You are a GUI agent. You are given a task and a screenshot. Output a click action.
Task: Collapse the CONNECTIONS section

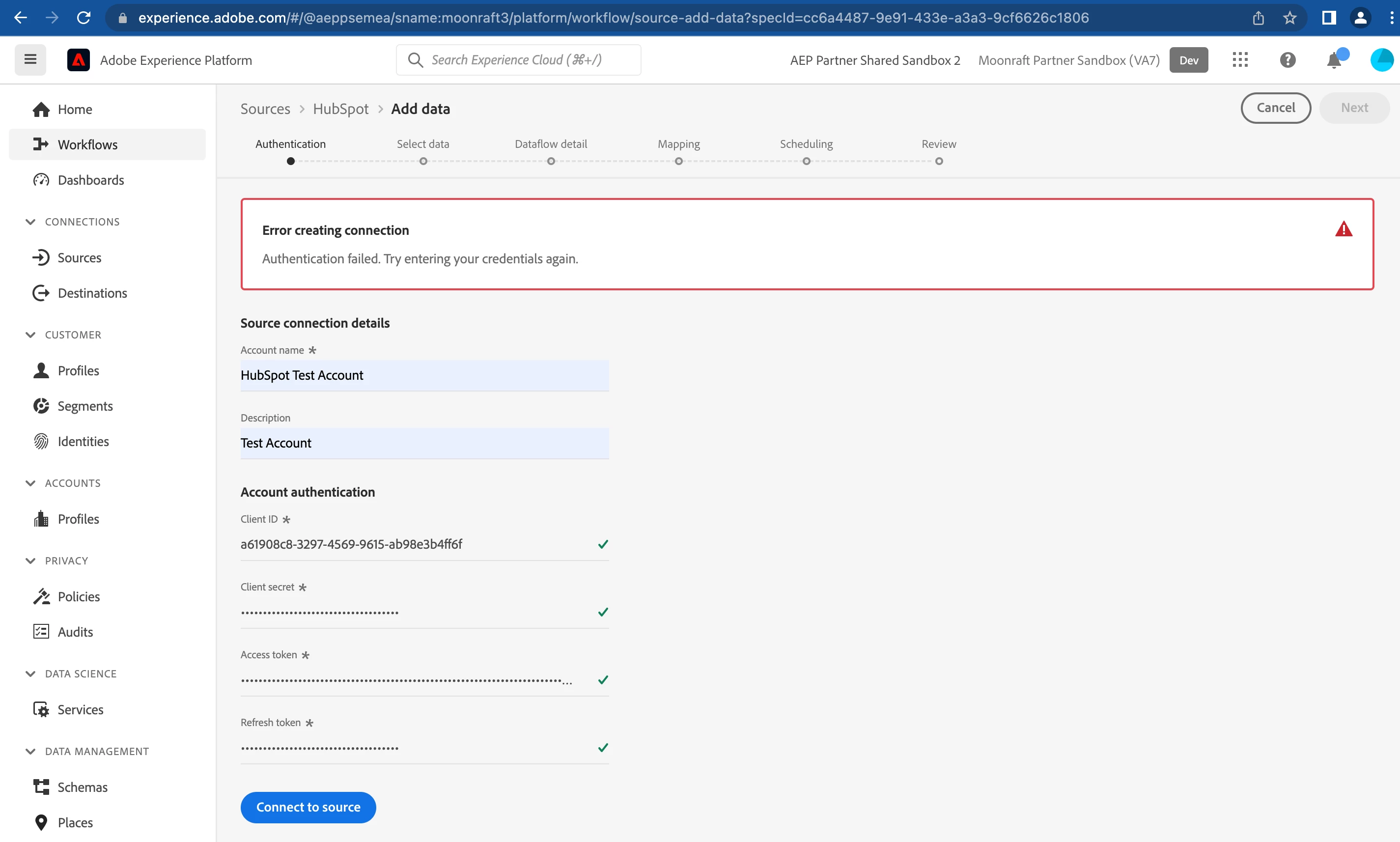click(30, 222)
